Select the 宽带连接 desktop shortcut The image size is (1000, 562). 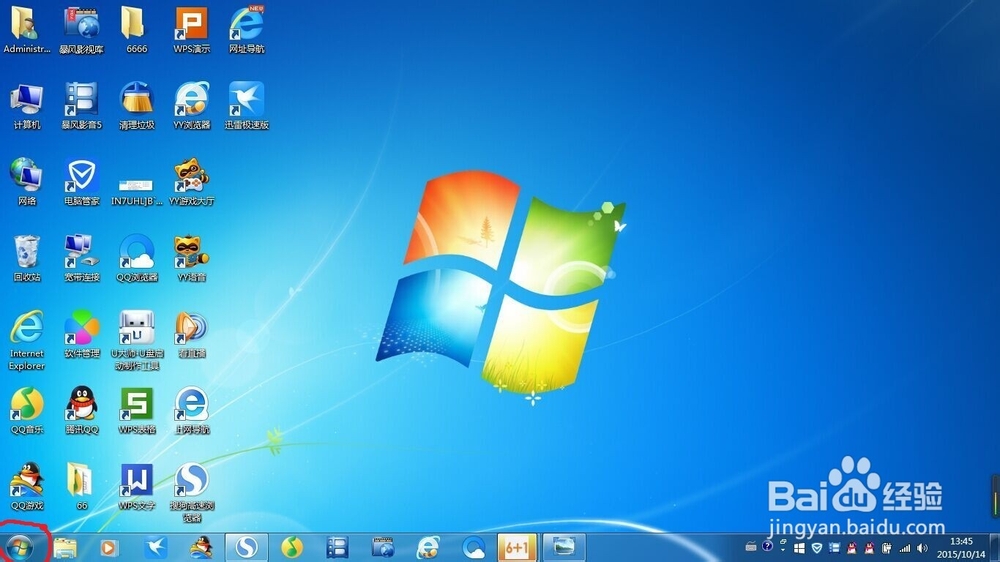(x=82, y=258)
